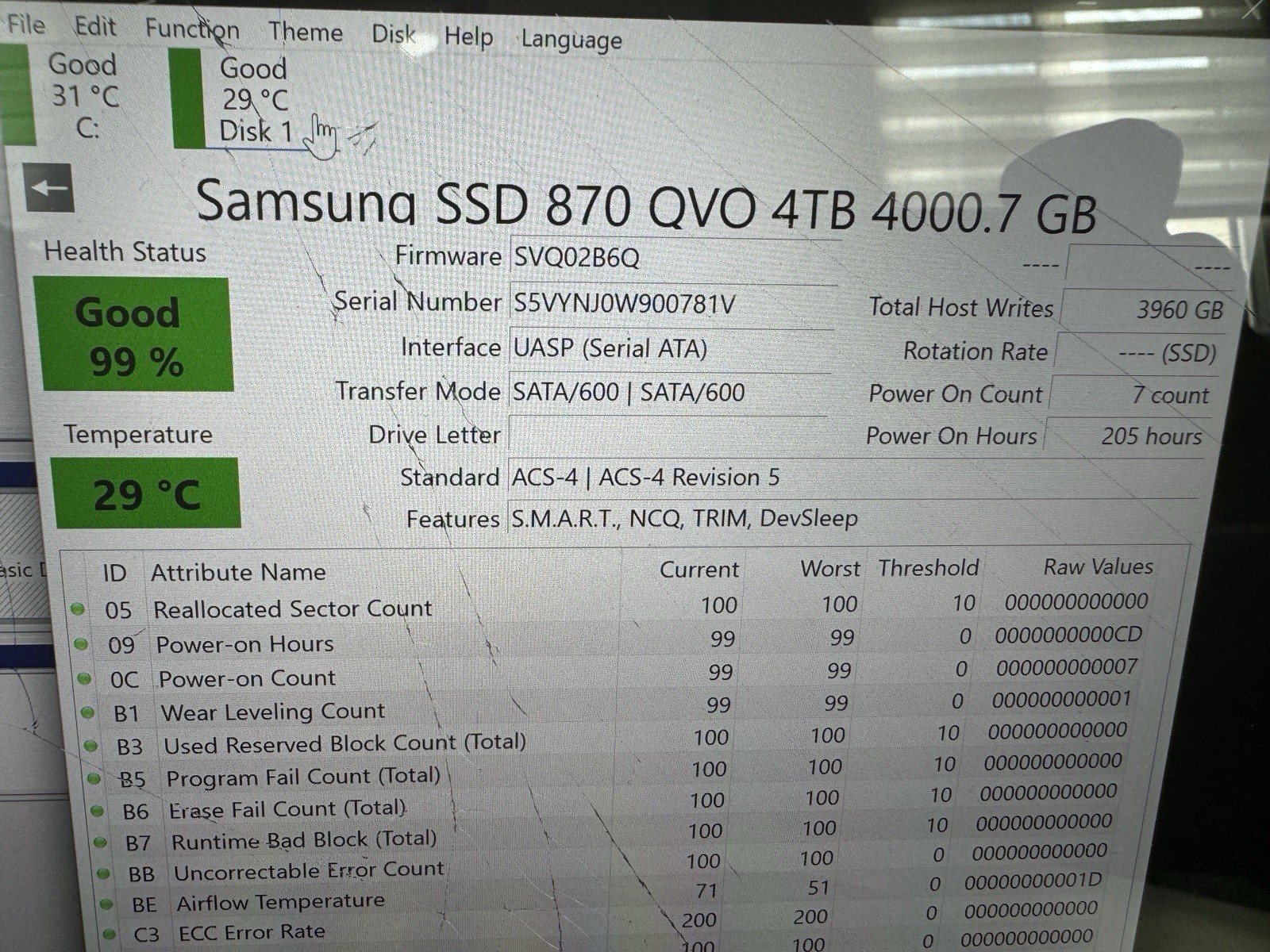Screen dimensions: 1270x952
Task: Click raw value 00000000001D
Action: pyautogui.click(x=1033, y=881)
